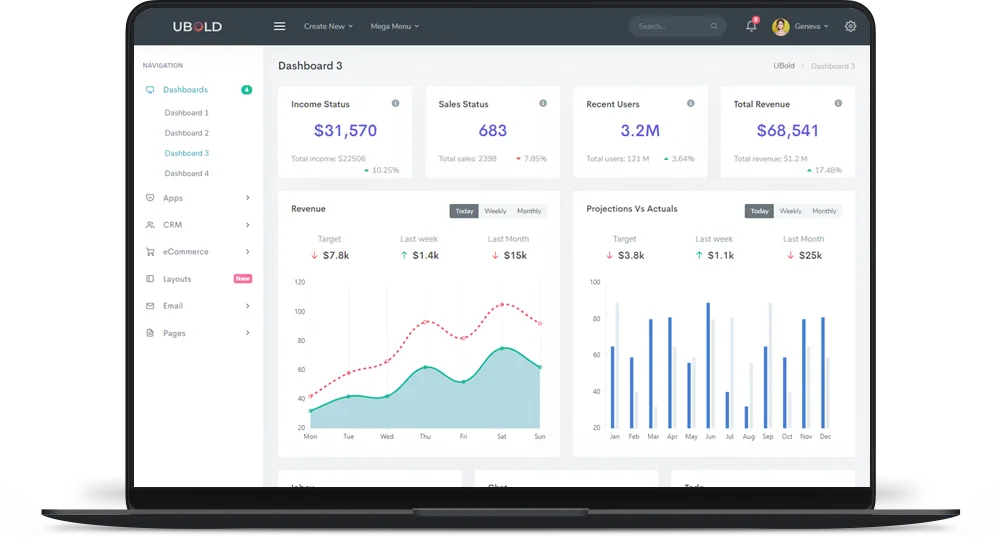Click the search magnifier icon
1000x539 pixels.
714,27
